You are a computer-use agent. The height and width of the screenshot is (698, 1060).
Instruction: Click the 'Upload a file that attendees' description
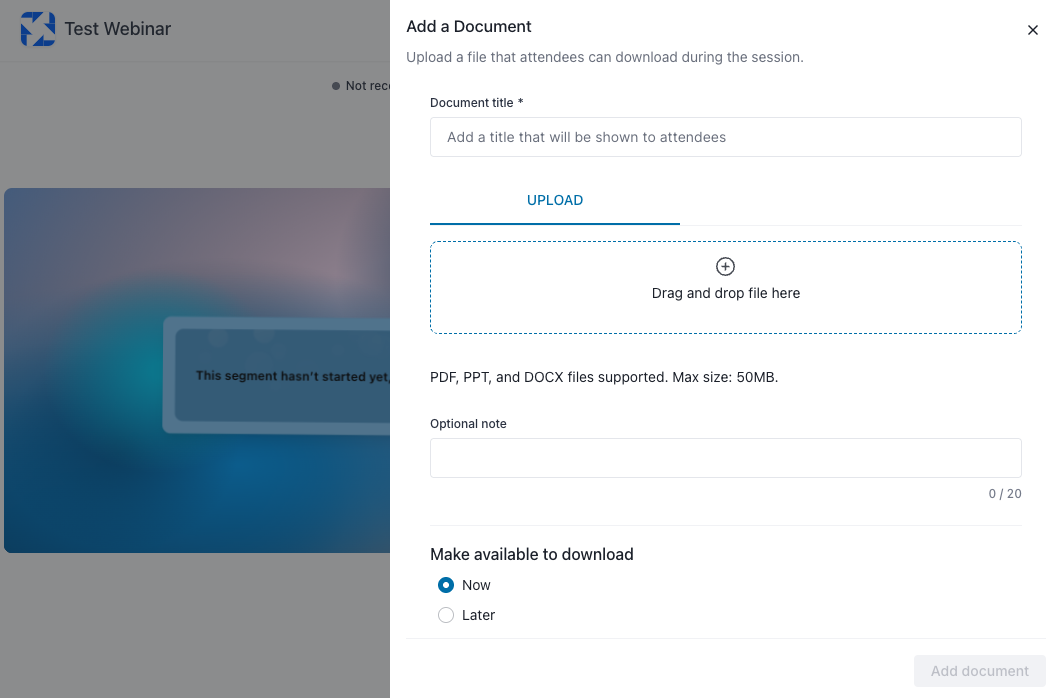pyautogui.click(x=604, y=57)
